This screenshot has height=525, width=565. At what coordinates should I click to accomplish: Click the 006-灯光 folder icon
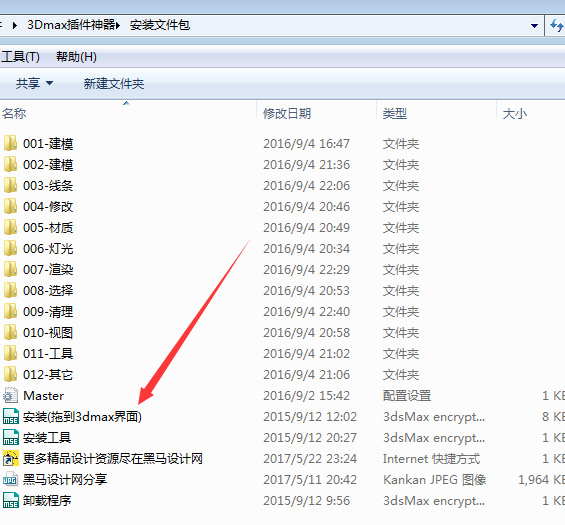[10, 248]
